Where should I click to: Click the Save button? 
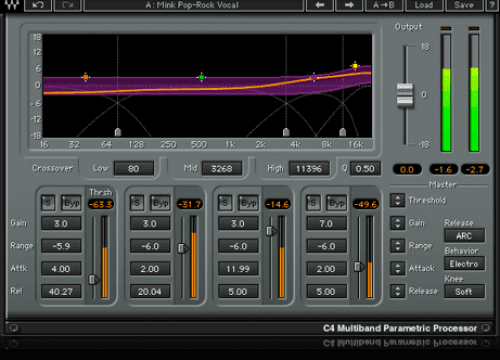[464, 5]
